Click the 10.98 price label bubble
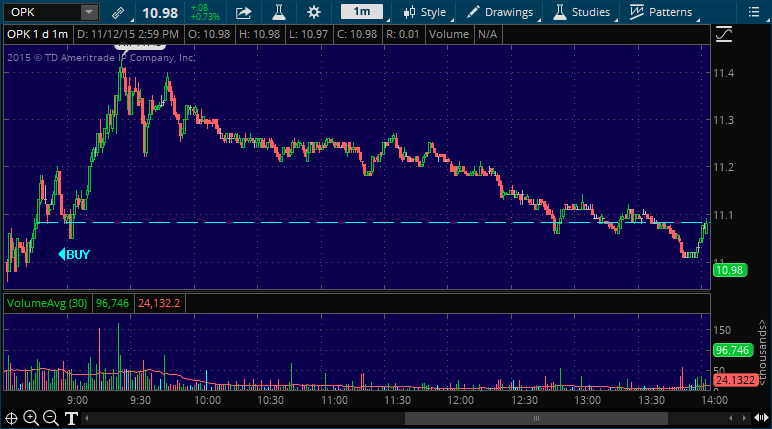This screenshot has width=772, height=429. 730,270
